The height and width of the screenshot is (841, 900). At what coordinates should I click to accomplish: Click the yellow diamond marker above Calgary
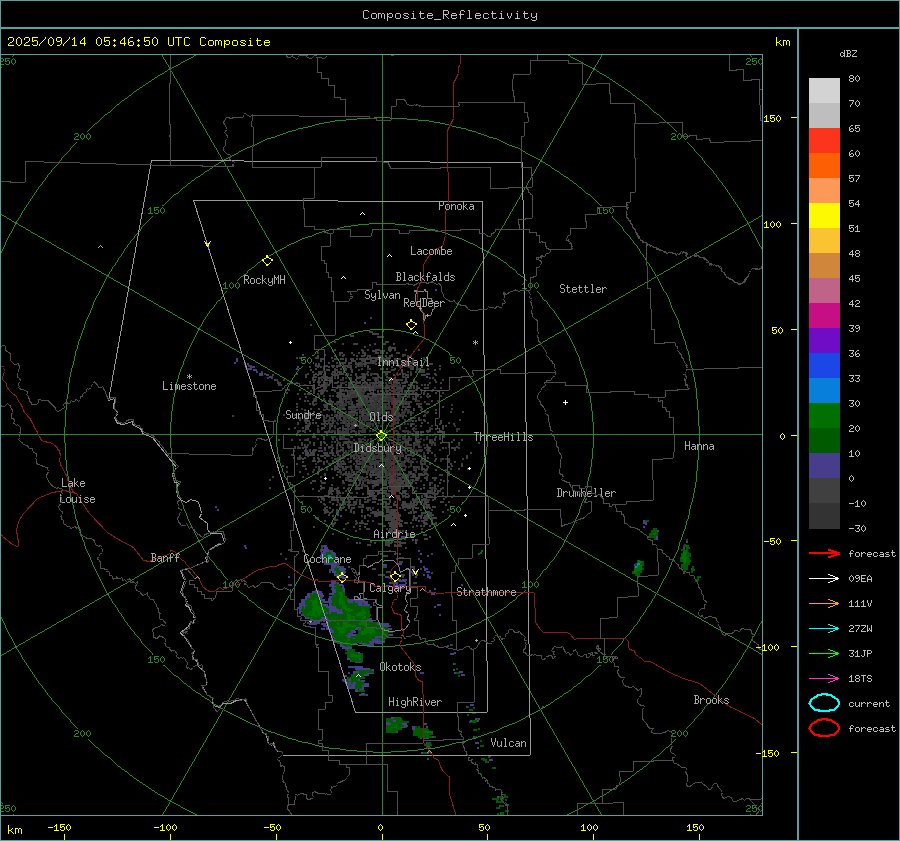(x=395, y=576)
